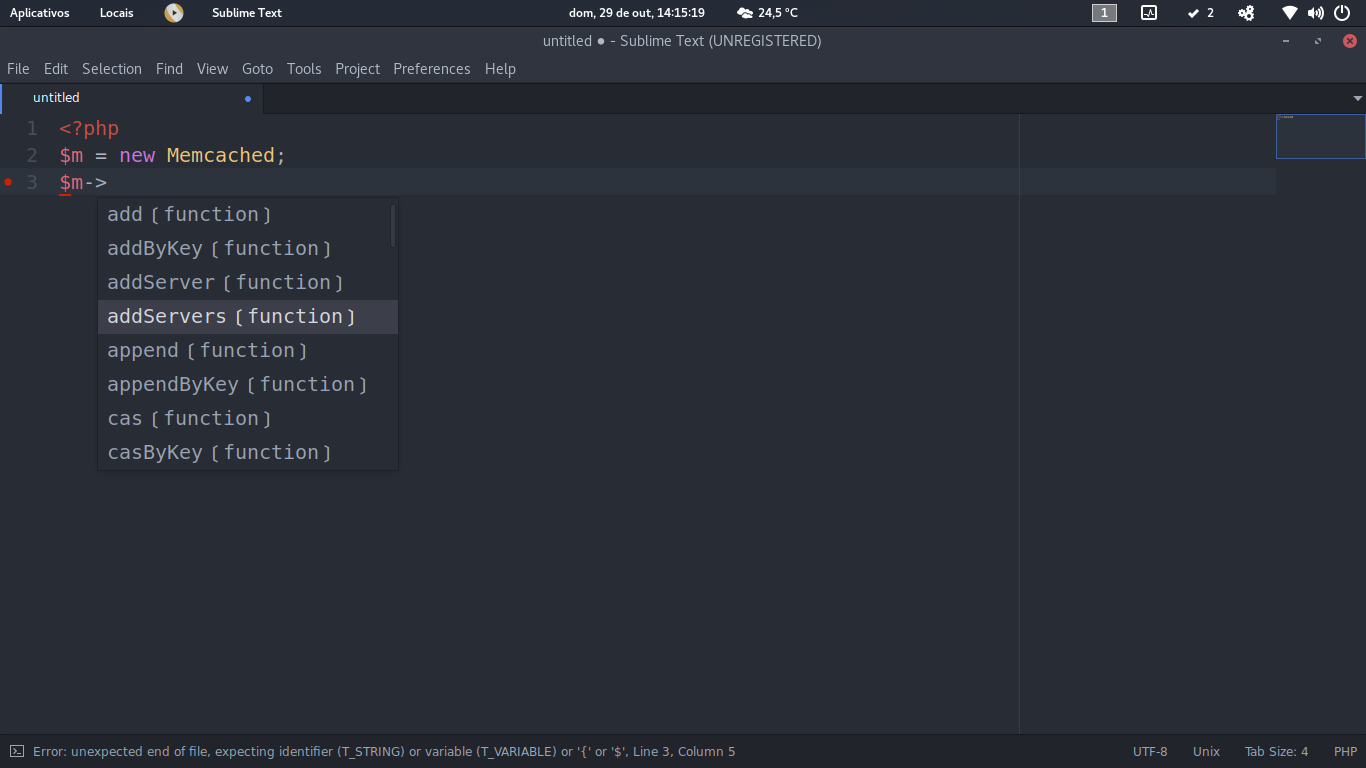Select addServers from the autocomplete popup
The height and width of the screenshot is (768, 1366).
click(x=232, y=316)
